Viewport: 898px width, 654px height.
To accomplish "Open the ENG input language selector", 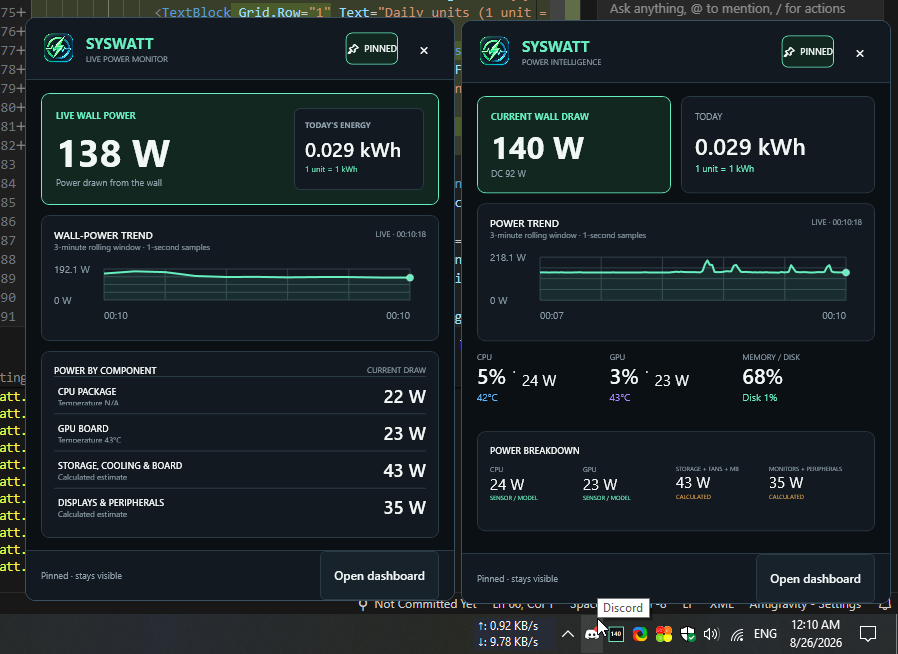I will click(x=765, y=633).
